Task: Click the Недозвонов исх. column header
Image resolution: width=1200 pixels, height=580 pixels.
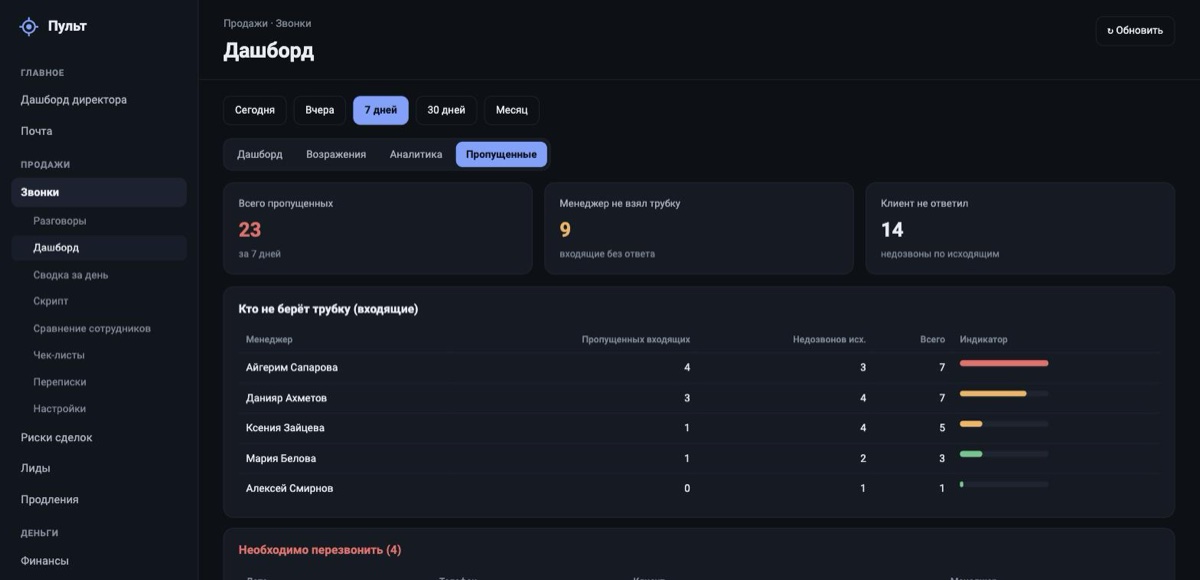Action: click(829, 340)
